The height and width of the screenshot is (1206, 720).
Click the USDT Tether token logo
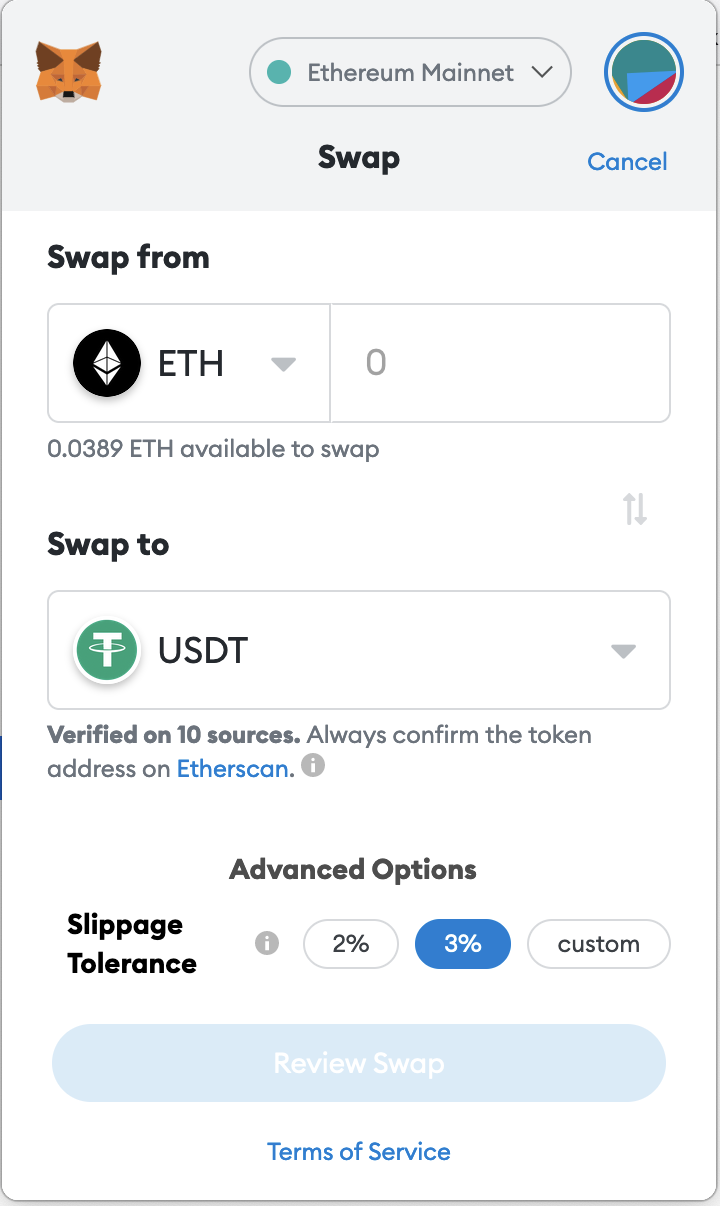pos(107,650)
